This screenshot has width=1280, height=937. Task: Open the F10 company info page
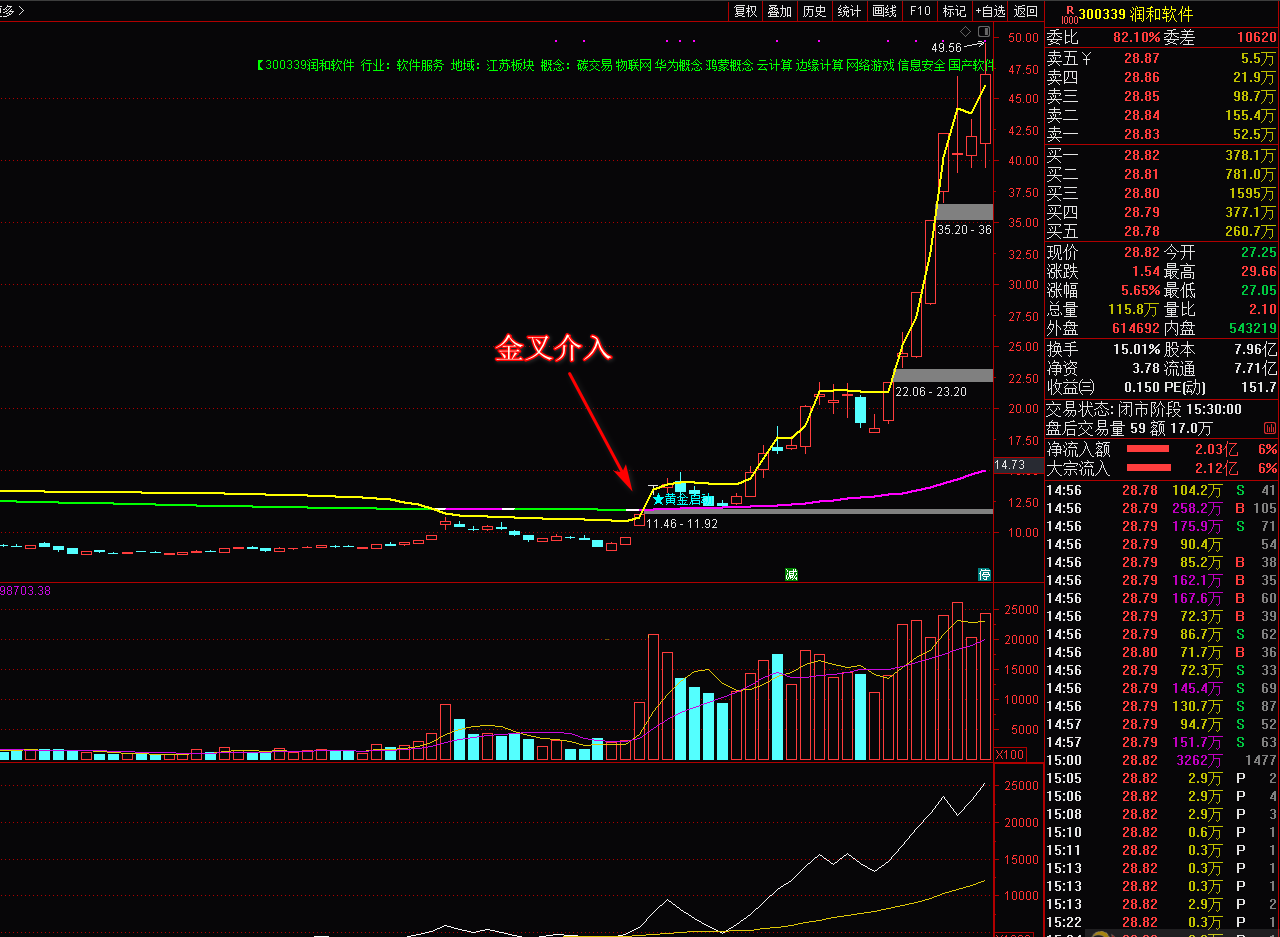pos(919,11)
